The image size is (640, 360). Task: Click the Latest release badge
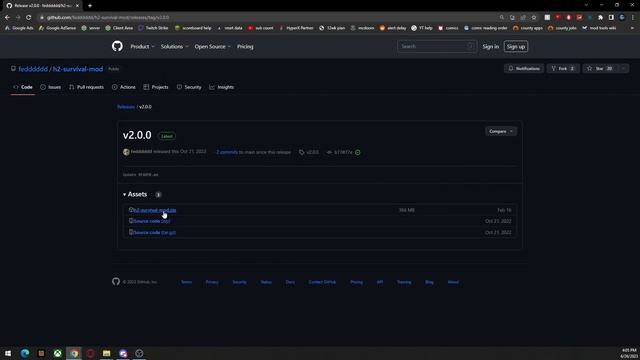pos(167,136)
